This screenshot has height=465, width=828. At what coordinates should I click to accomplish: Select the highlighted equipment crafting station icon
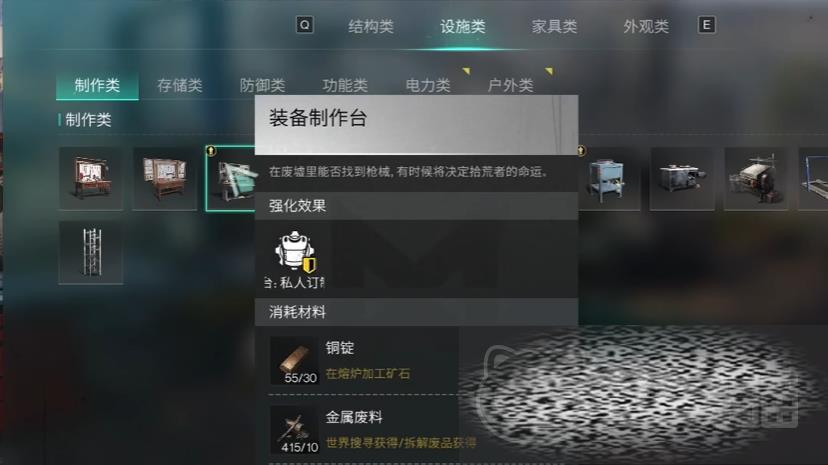tap(230, 179)
